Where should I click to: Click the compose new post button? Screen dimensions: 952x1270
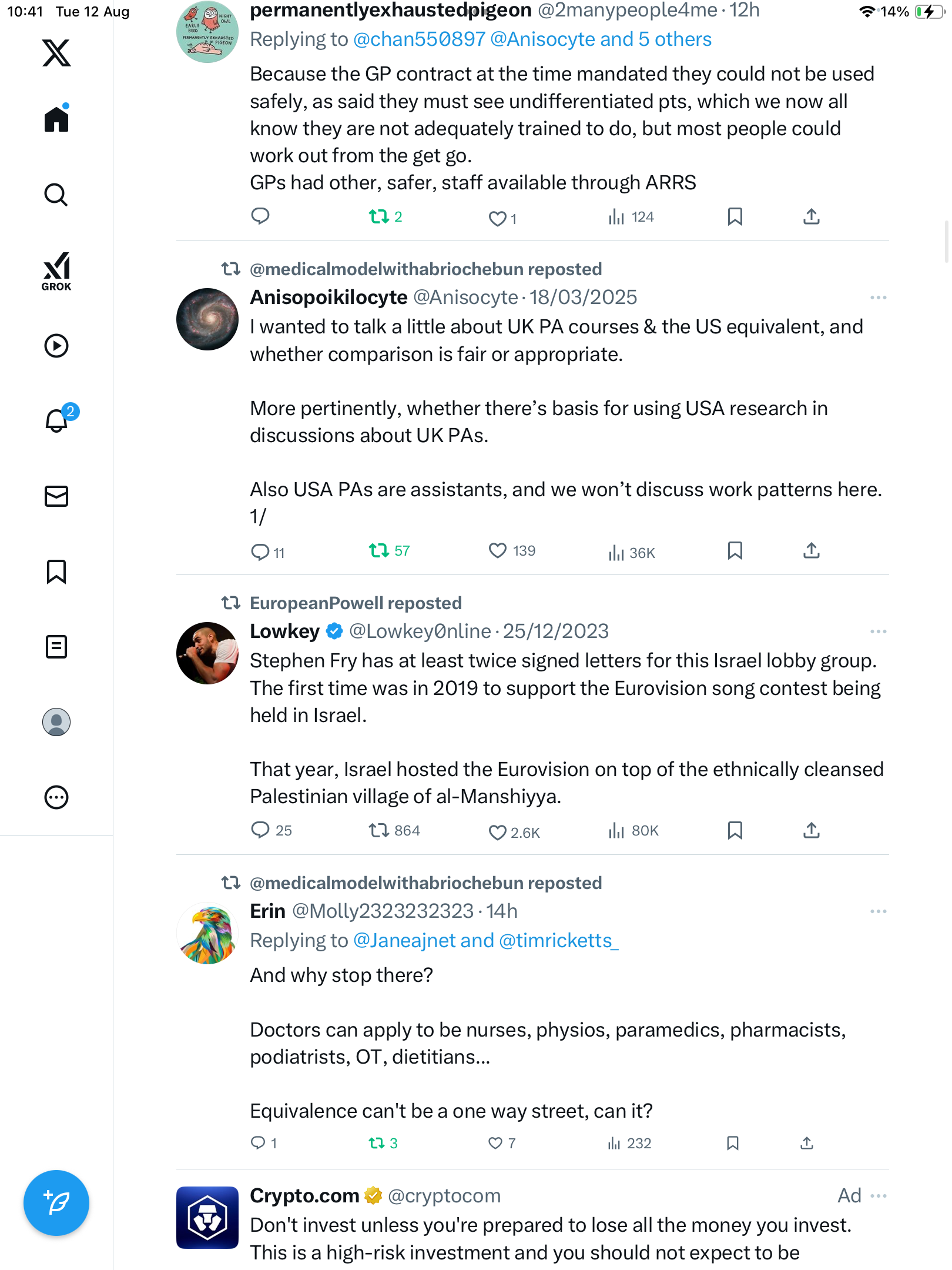tap(56, 1203)
